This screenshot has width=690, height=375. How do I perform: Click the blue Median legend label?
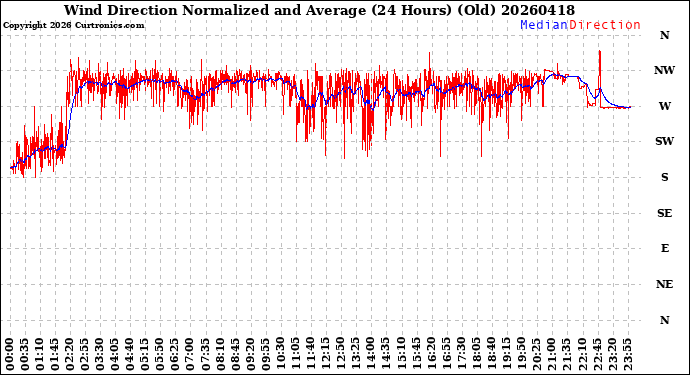pos(544,25)
